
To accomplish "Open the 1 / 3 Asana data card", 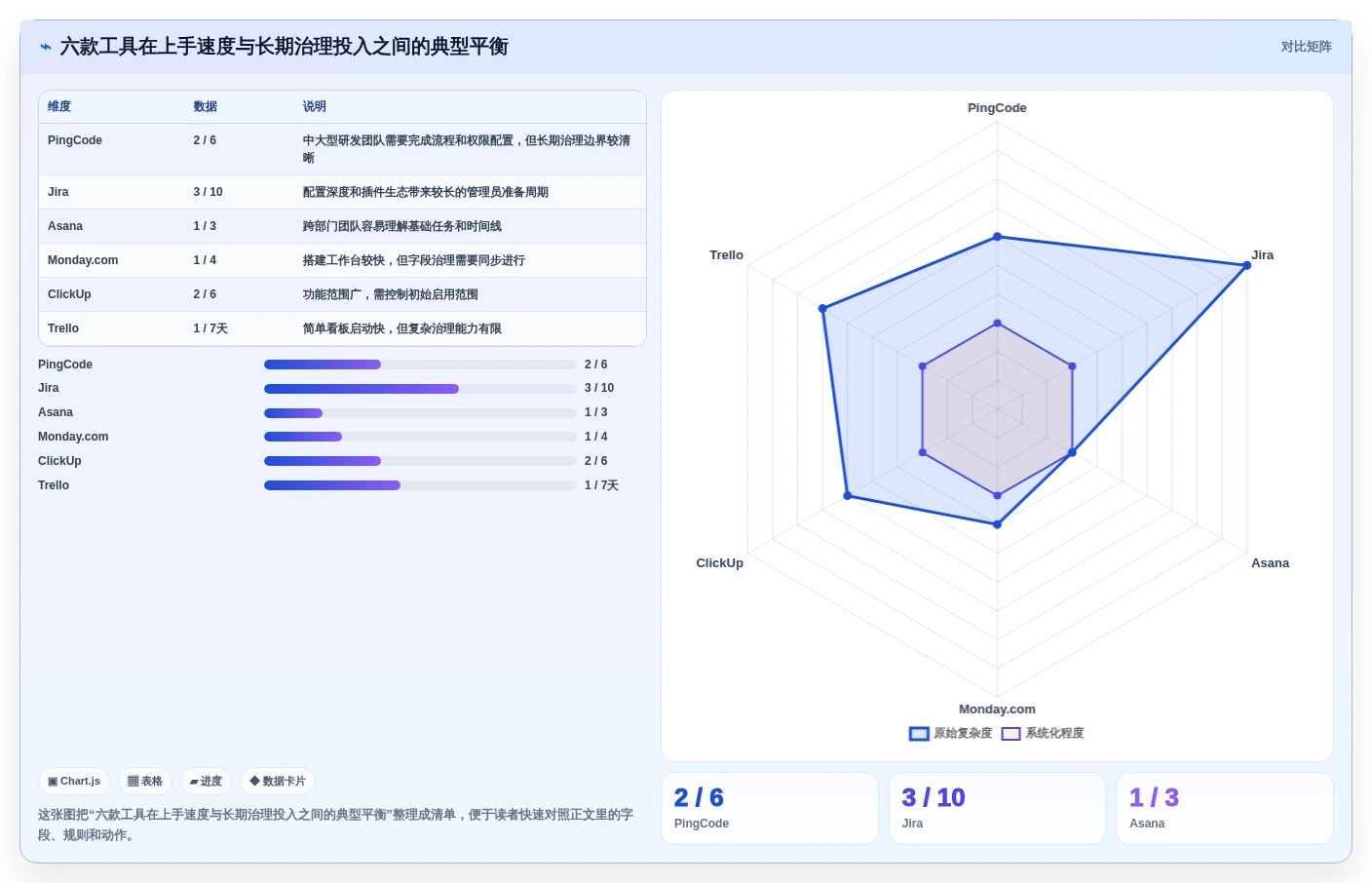I will (1225, 809).
